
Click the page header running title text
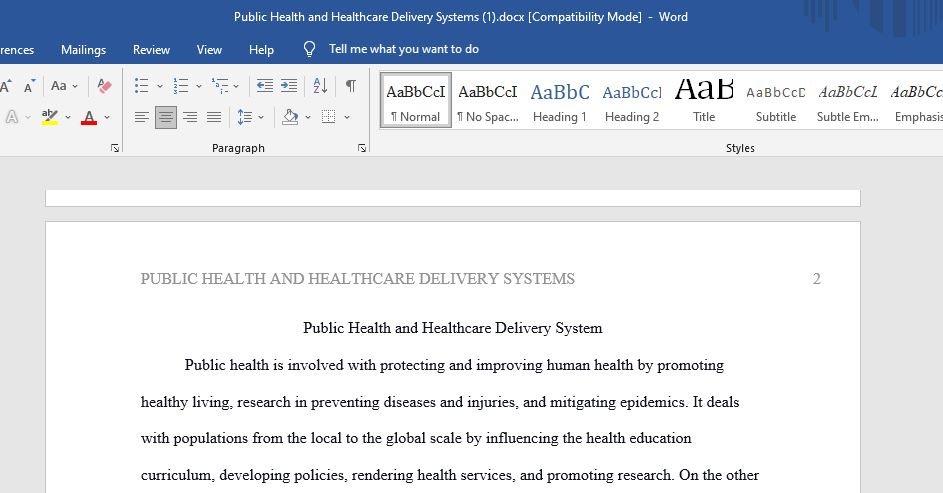click(x=358, y=279)
